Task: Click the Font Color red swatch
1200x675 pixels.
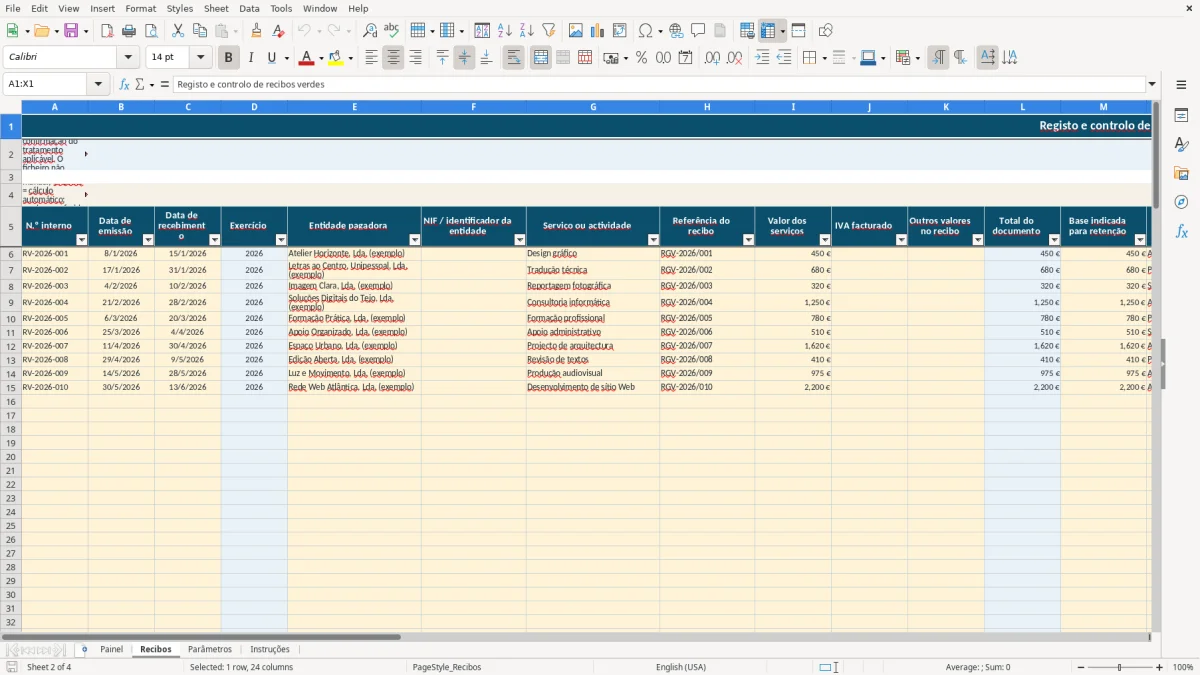Action: (307, 58)
